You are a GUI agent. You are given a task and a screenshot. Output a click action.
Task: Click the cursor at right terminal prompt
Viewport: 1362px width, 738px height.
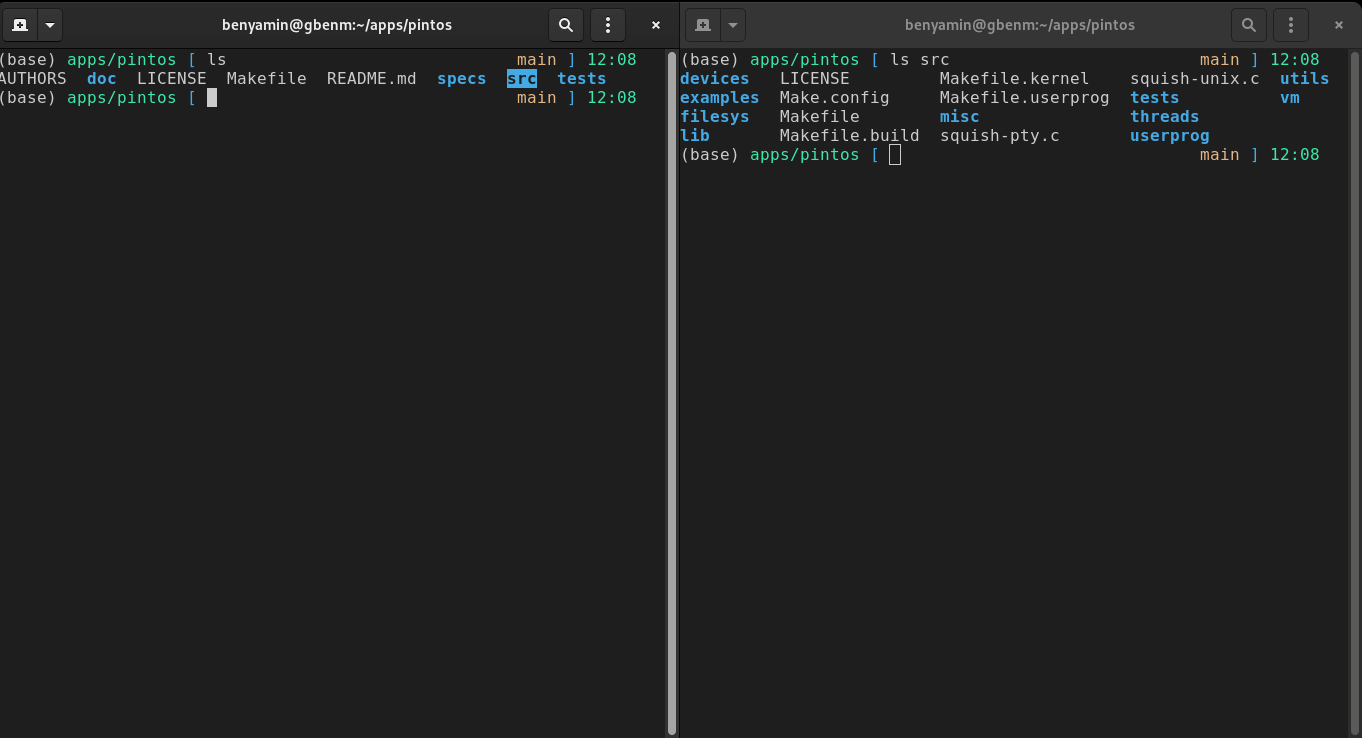click(x=895, y=154)
